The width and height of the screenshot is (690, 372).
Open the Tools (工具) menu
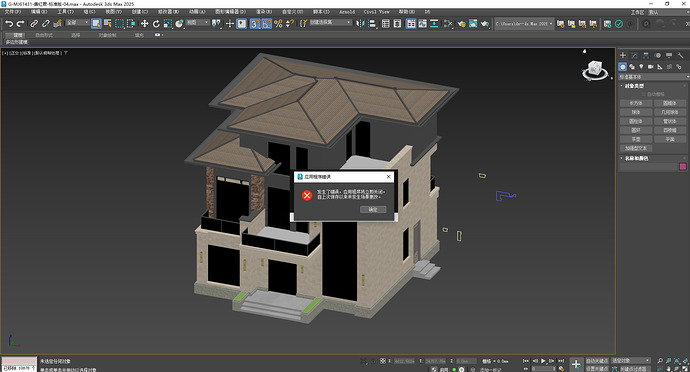pyautogui.click(x=65, y=12)
